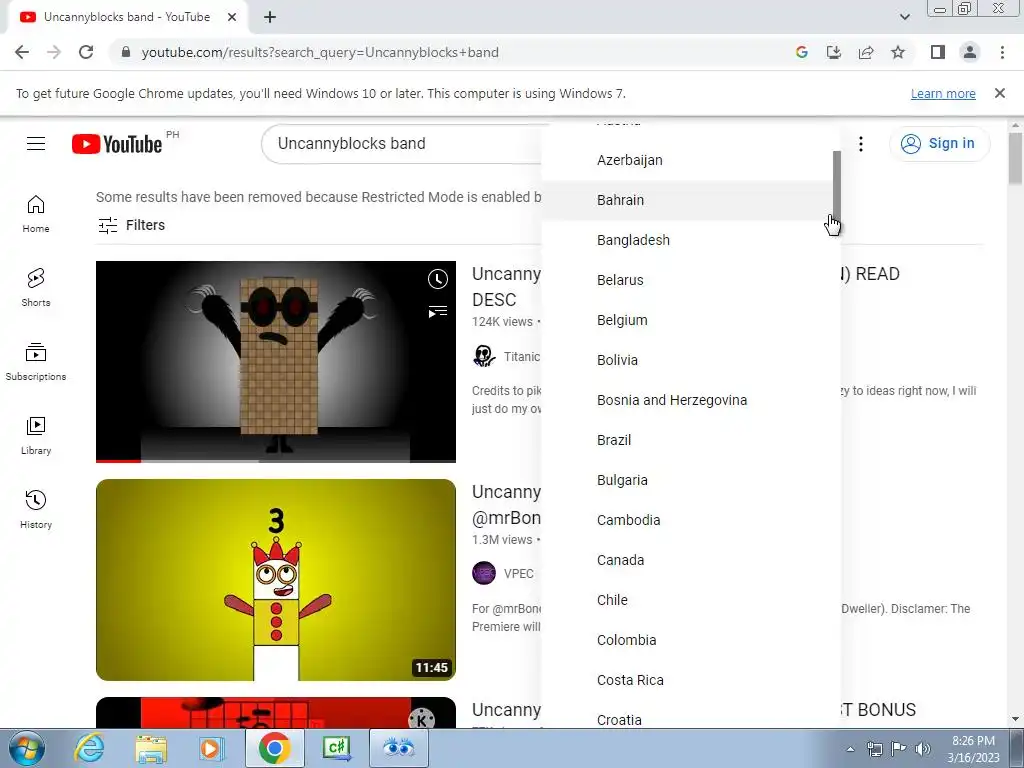
Task: Open the Titanic channel avatar
Action: pyautogui.click(x=484, y=356)
